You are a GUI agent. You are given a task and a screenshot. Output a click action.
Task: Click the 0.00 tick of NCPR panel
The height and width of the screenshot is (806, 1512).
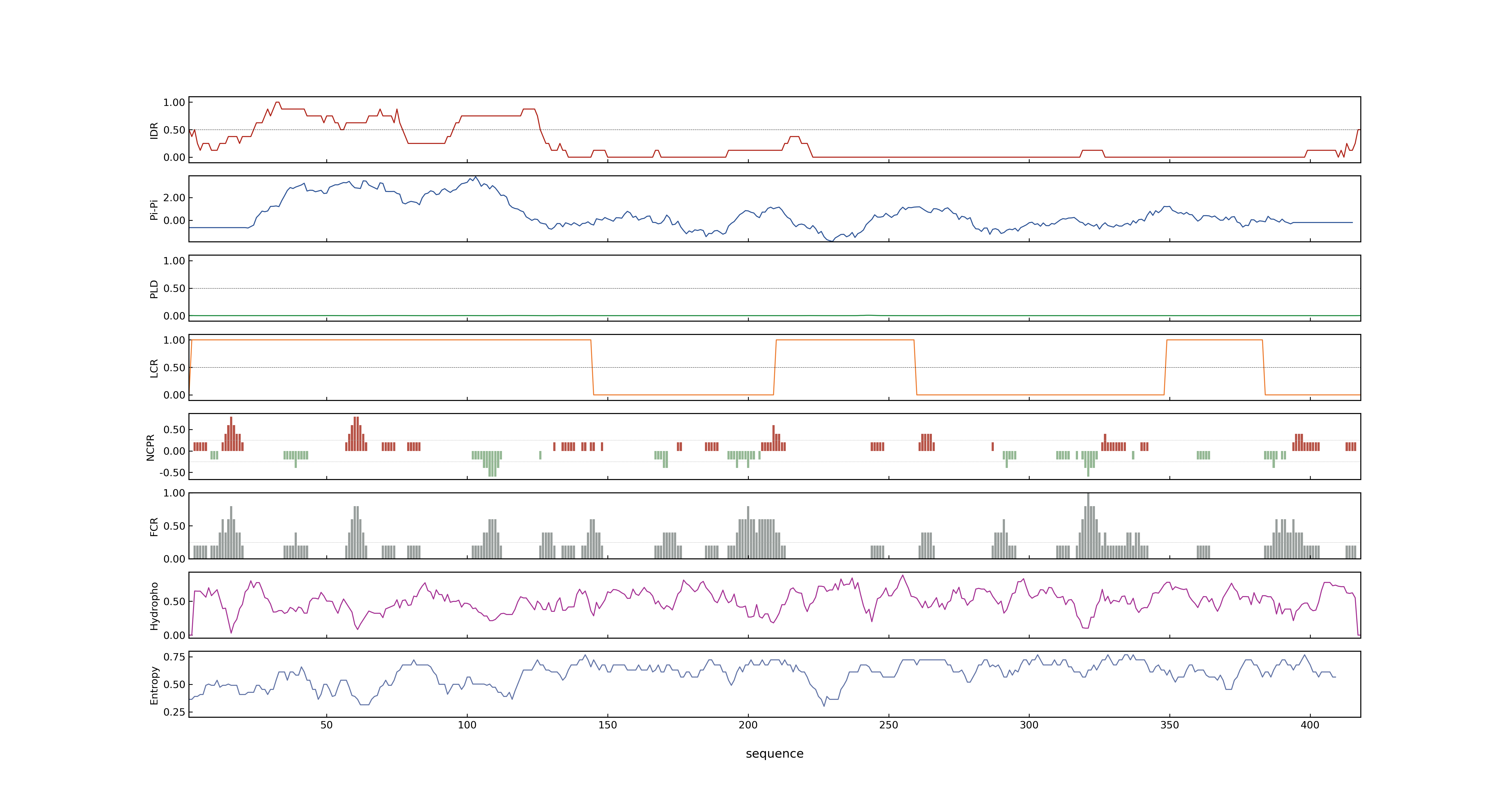tap(174, 451)
